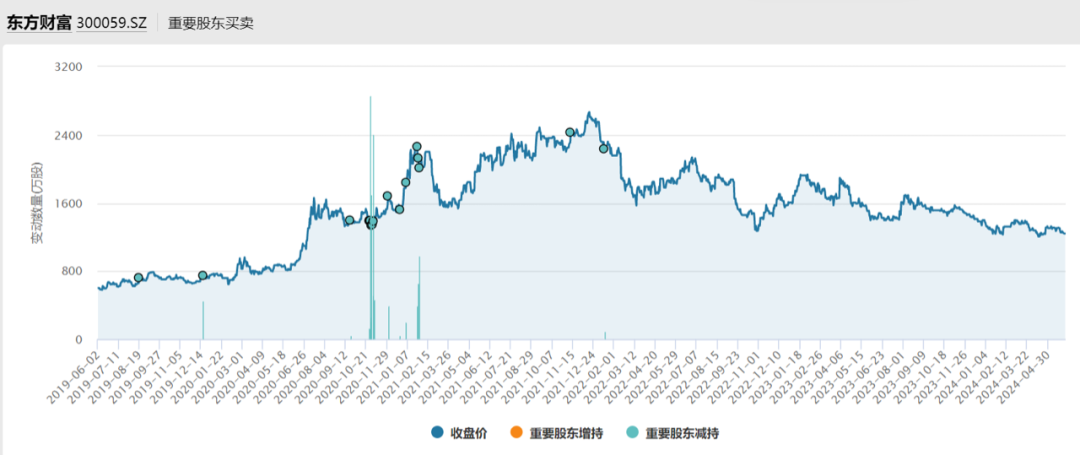Open the 重要股东买卖 tab
The image size is (1080, 455).
[x=211, y=23]
